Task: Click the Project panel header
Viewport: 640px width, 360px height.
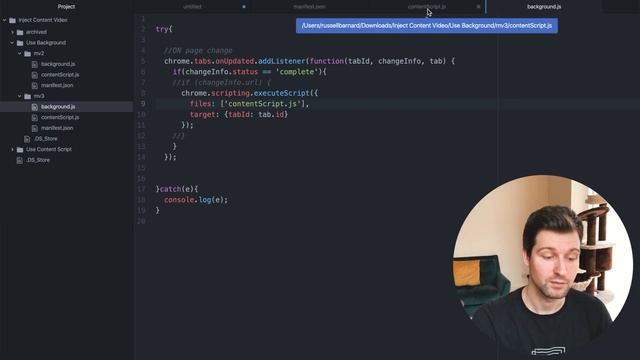Action: tap(66, 7)
